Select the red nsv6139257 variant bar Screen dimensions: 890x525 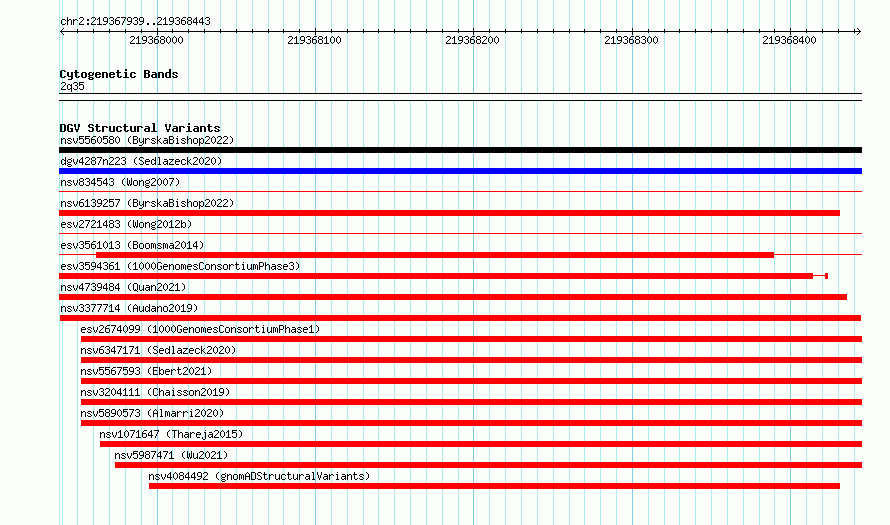[x=450, y=213]
